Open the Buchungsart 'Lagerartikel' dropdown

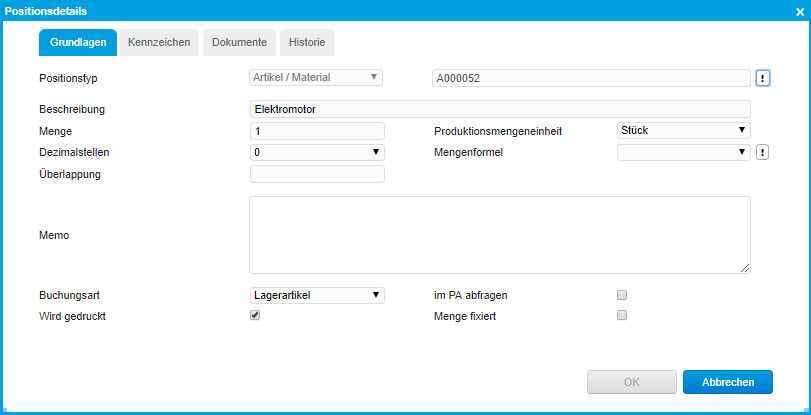(316, 295)
